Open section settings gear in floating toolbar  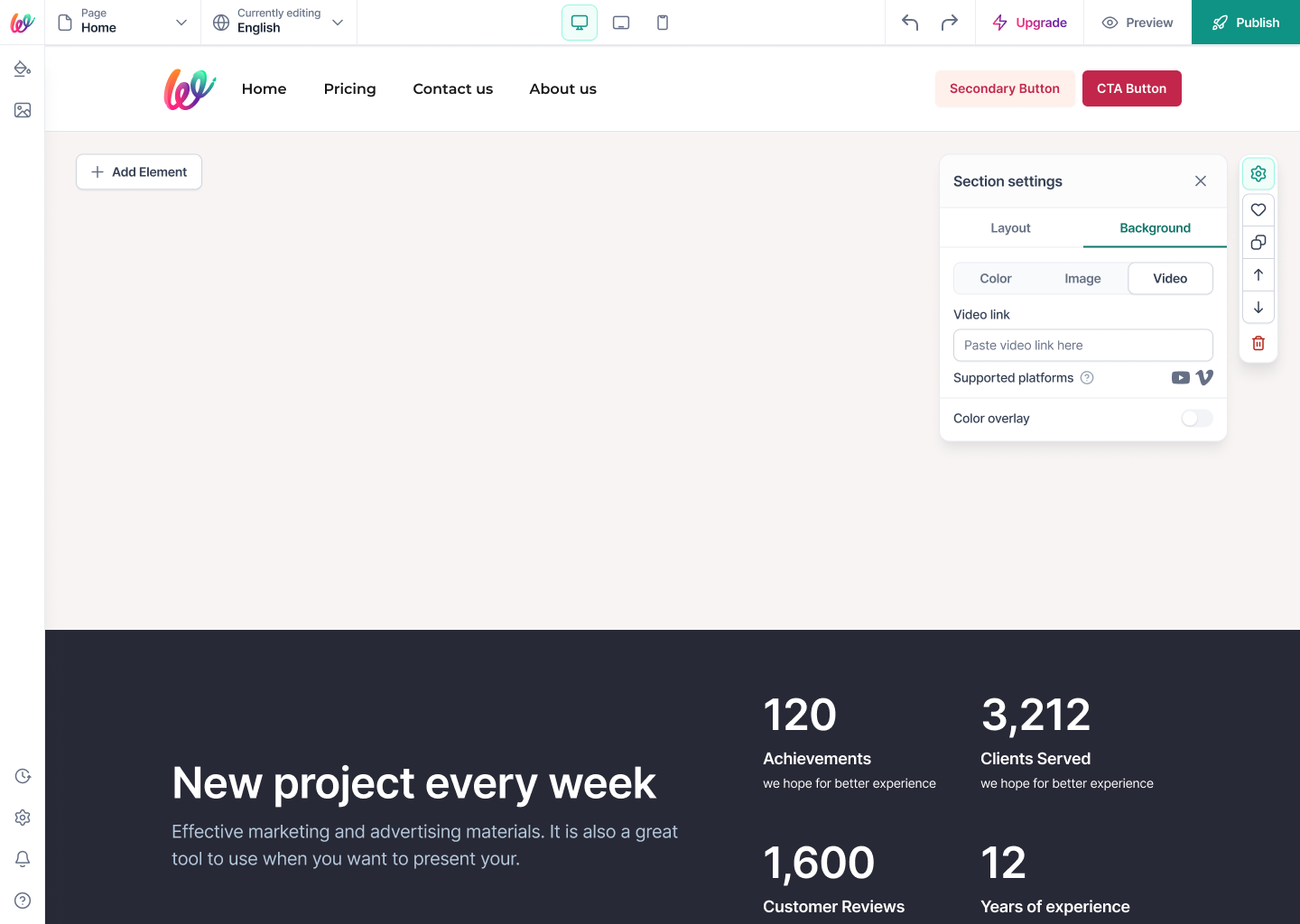pos(1258,173)
